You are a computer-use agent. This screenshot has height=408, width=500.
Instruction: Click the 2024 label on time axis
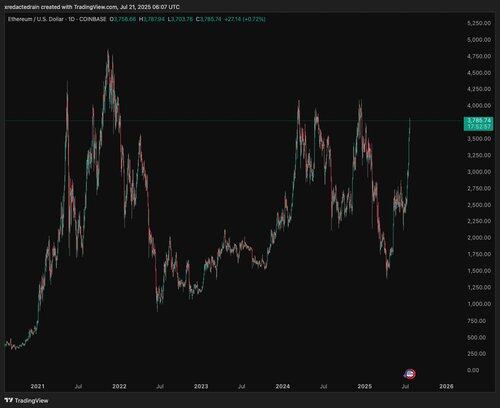pyautogui.click(x=283, y=386)
